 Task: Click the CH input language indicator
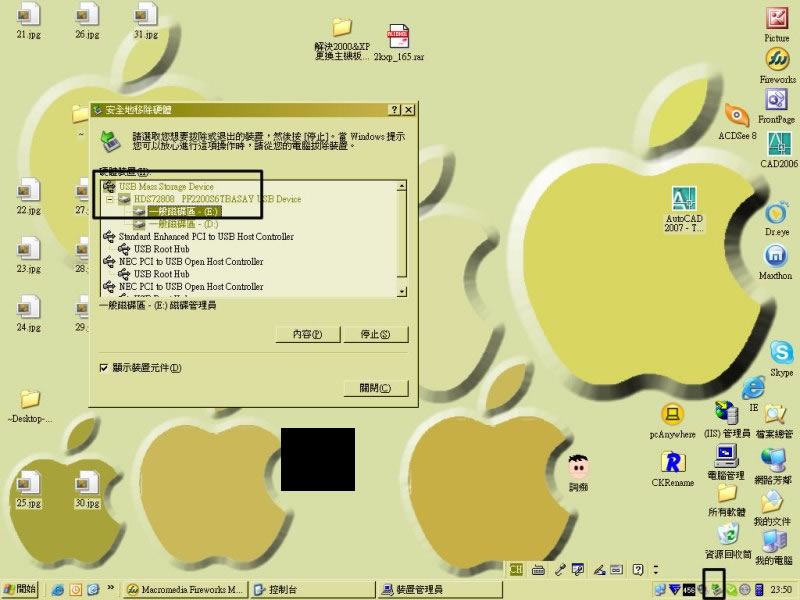point(516,569)
